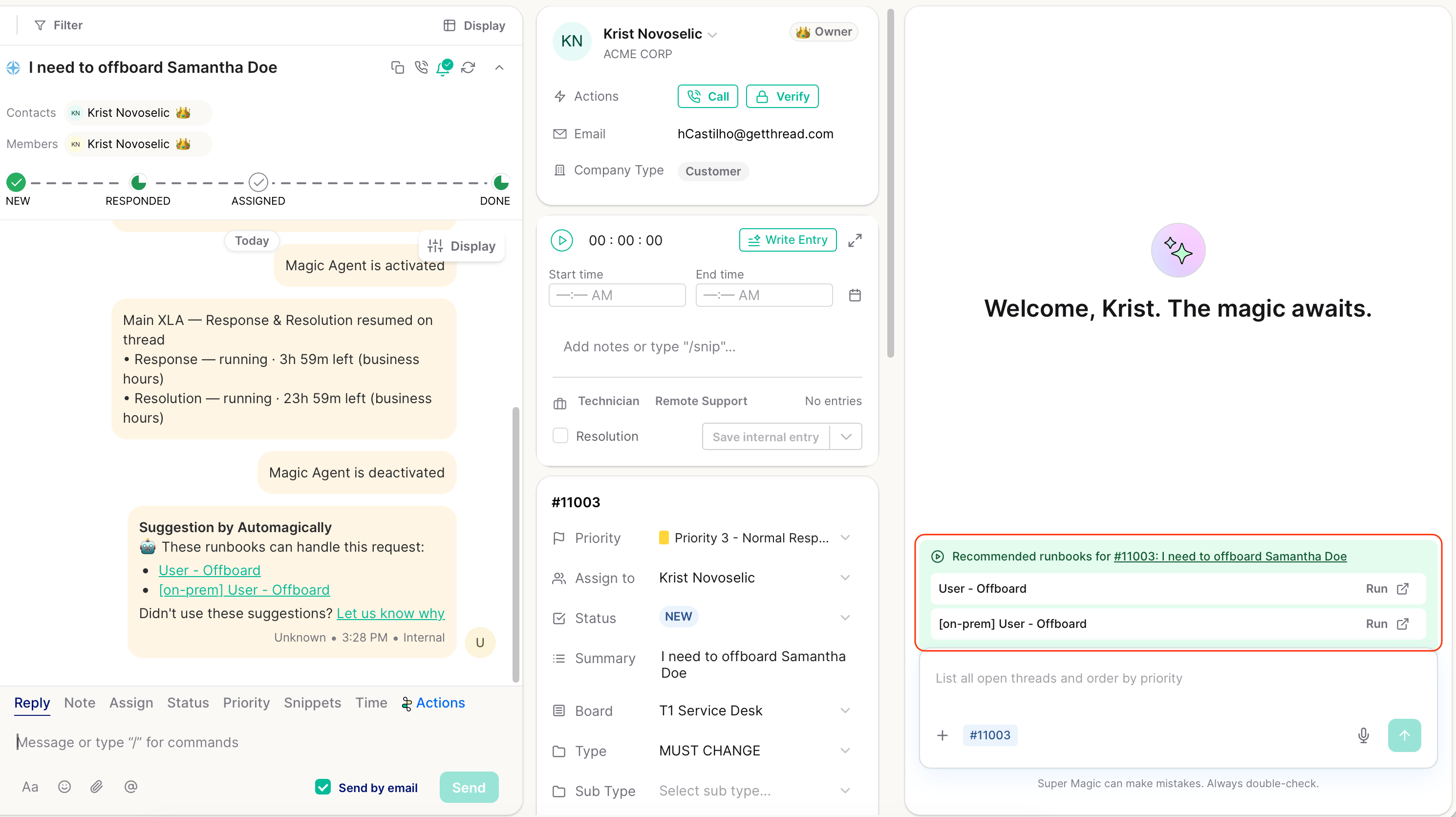Screen dimensions: 1456x817
Task: Toggle text formatting with the Aa icon
Action: (30, 787)
